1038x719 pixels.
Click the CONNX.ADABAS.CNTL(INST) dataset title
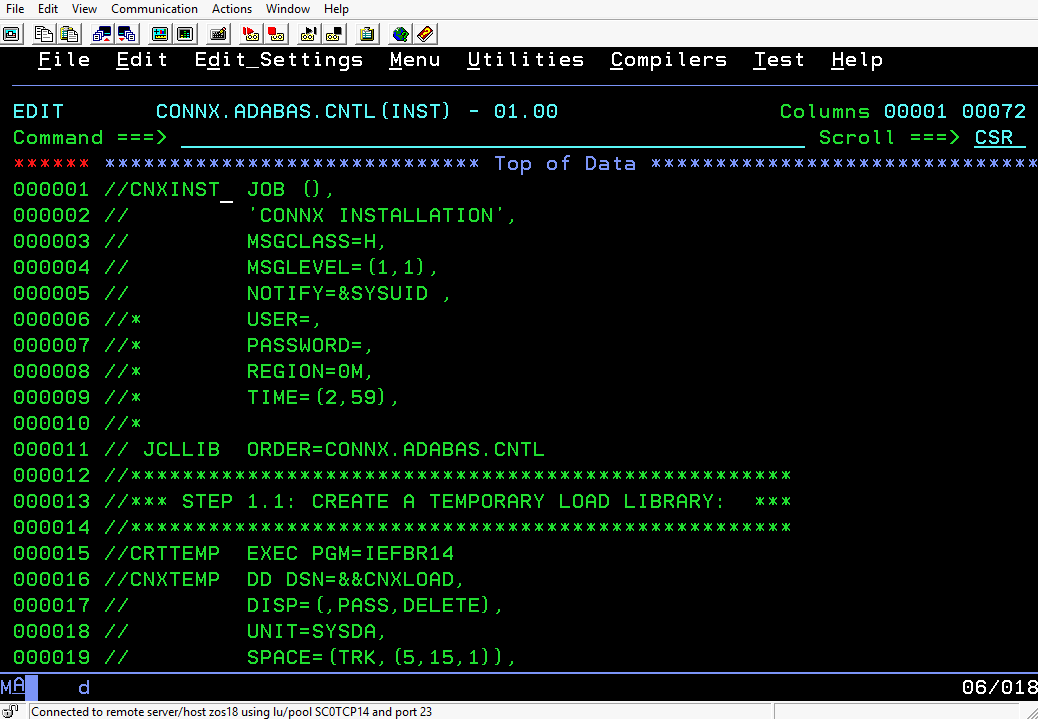click(303, 111)
